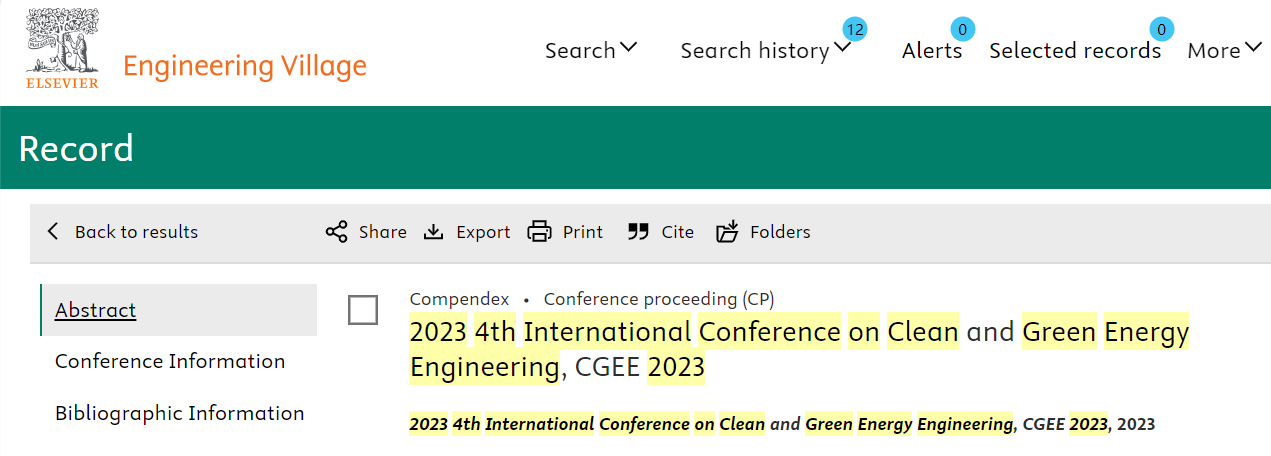Viewport: 1271px width, 456px height.
Task: Select the Abstract tab
Action: (95, 310)
